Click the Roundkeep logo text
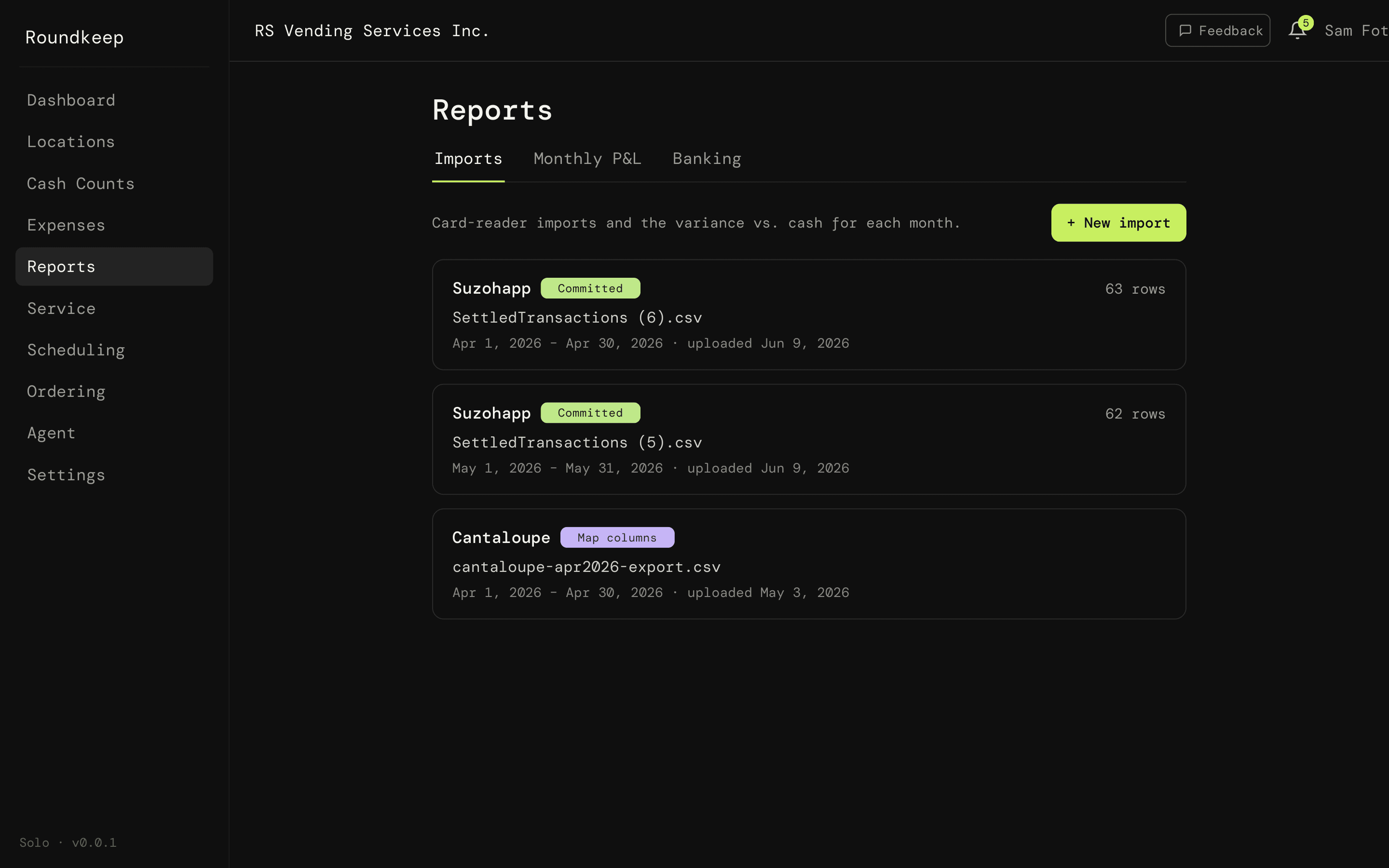 pos(75,37)
